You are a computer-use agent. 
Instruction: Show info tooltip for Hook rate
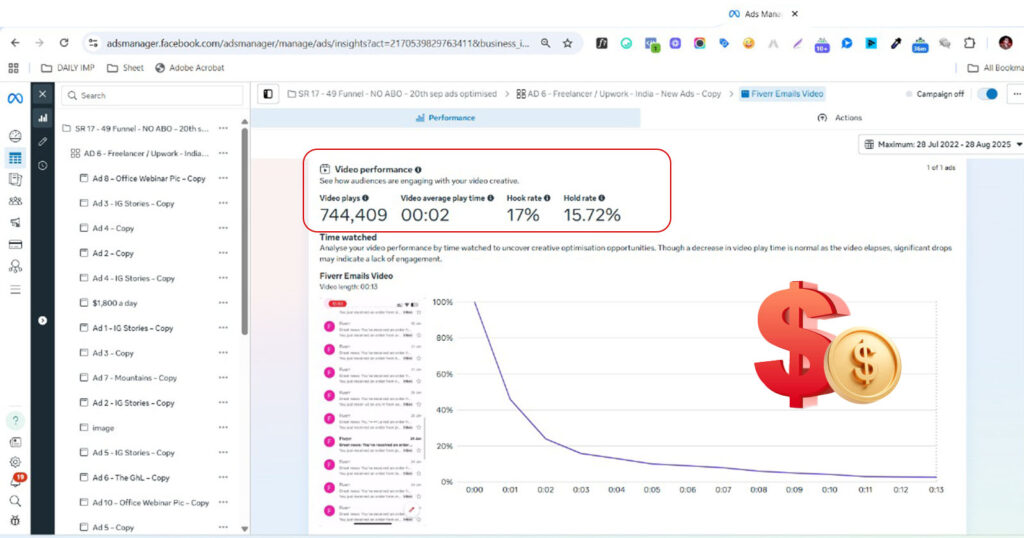click(547, 198)
